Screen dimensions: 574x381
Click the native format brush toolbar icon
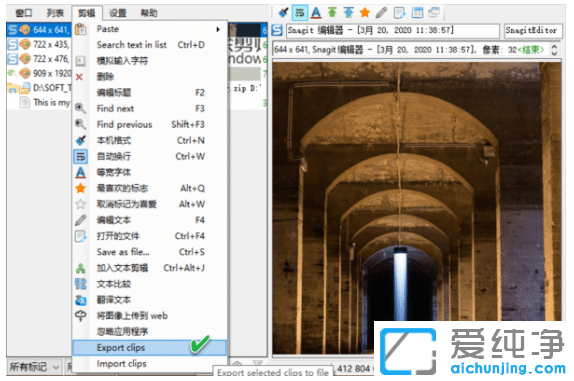pyautogui.click(x=283, y=13)
